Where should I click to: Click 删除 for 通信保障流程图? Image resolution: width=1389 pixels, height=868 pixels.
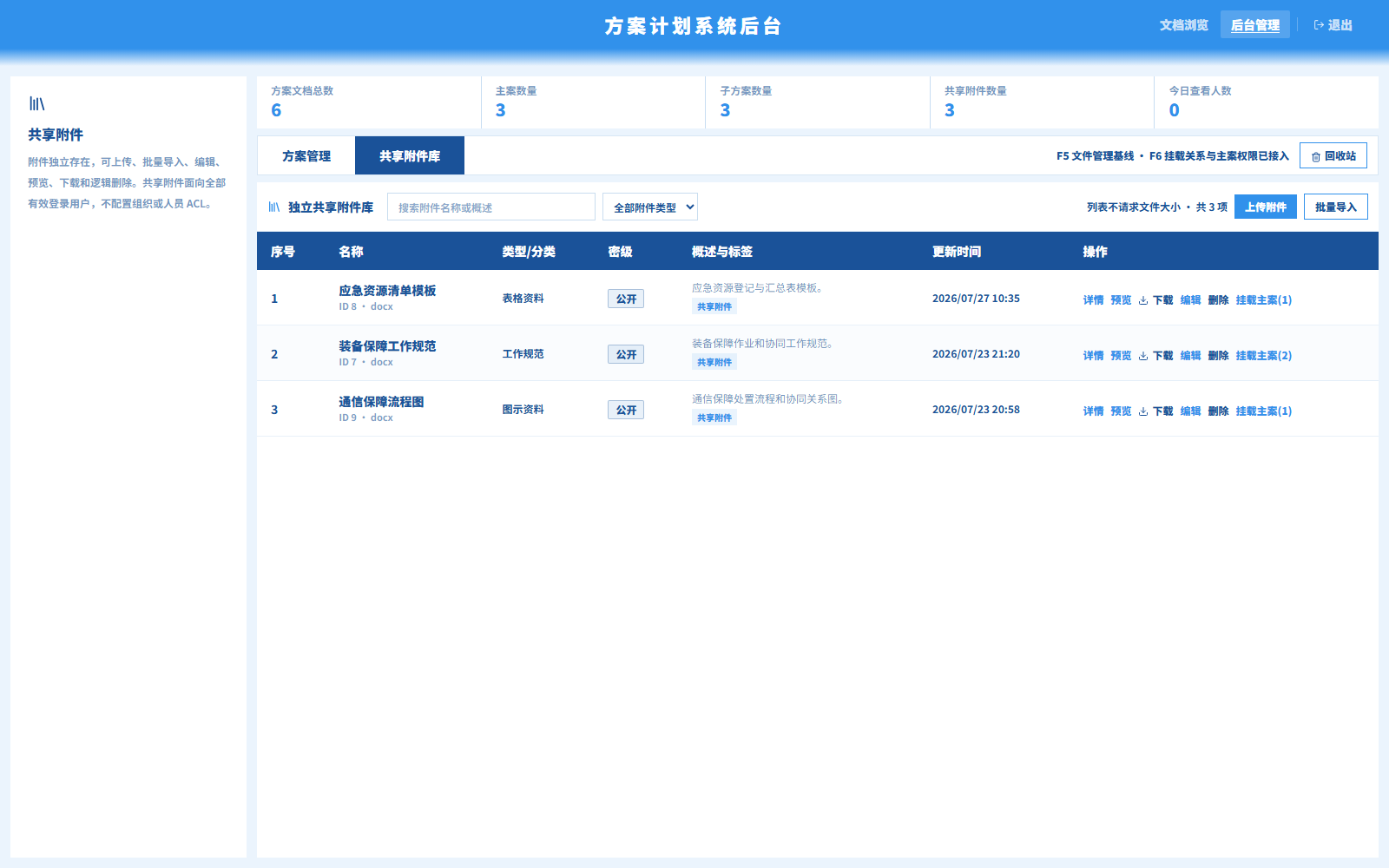click(1218, 411)
